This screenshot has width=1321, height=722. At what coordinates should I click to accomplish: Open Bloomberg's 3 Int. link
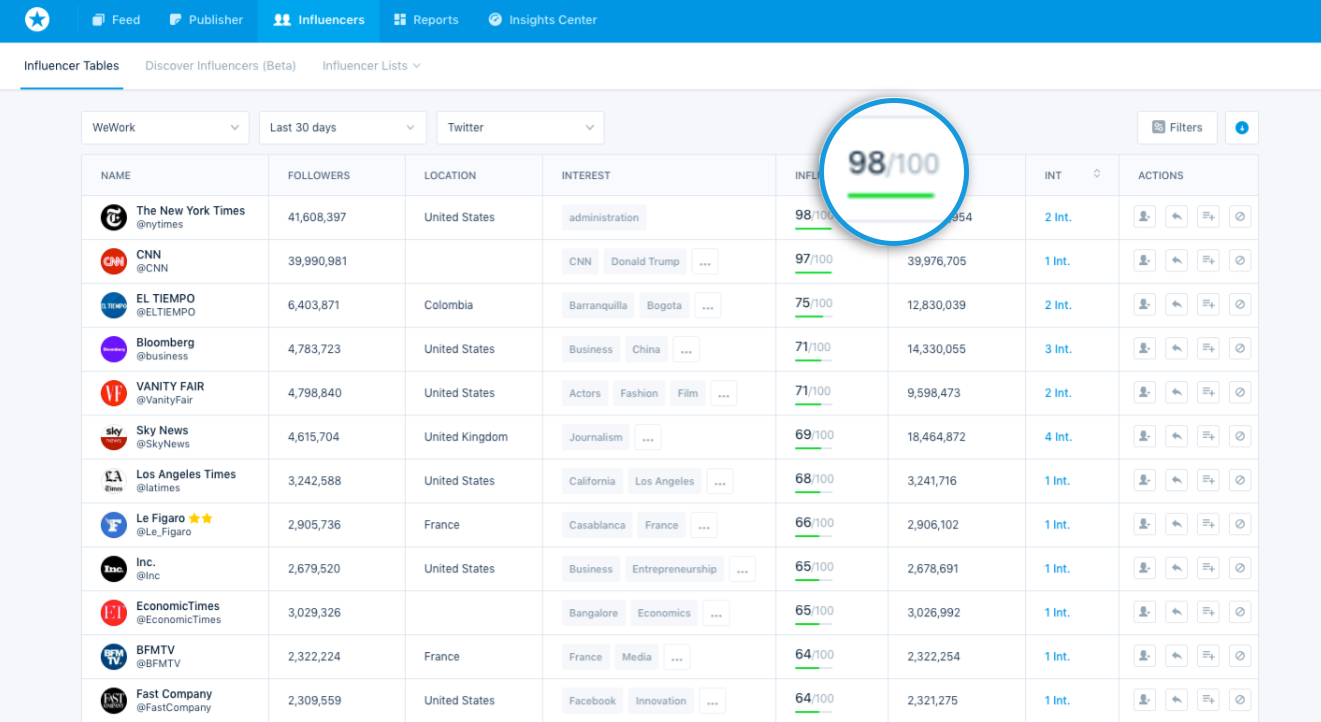(1058, 349)
